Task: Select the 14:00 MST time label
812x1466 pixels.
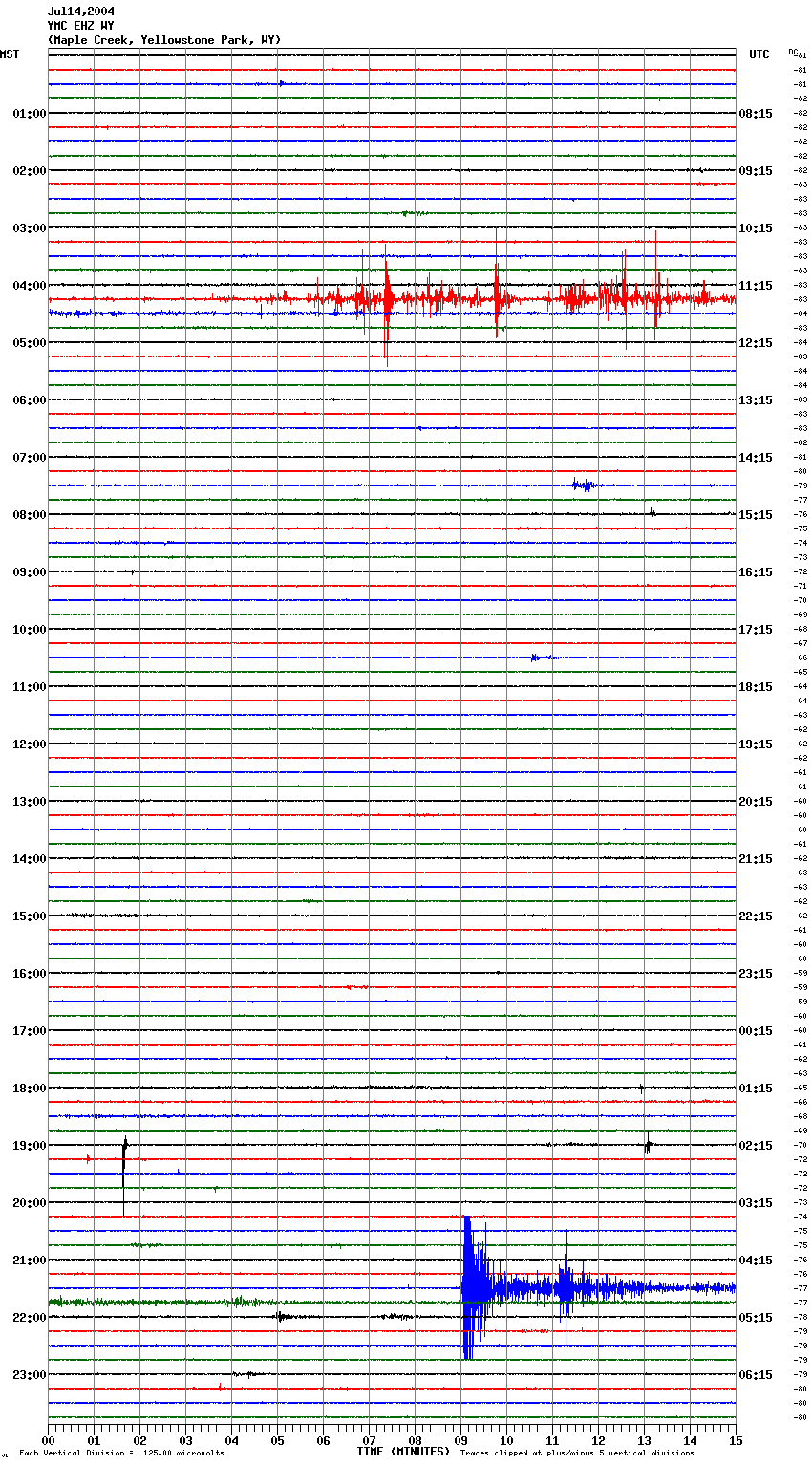Action: point(30,859)
